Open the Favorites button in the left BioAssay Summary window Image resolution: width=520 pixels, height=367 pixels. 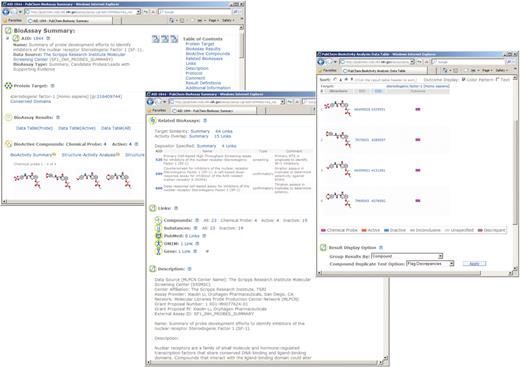pos(13,20)
